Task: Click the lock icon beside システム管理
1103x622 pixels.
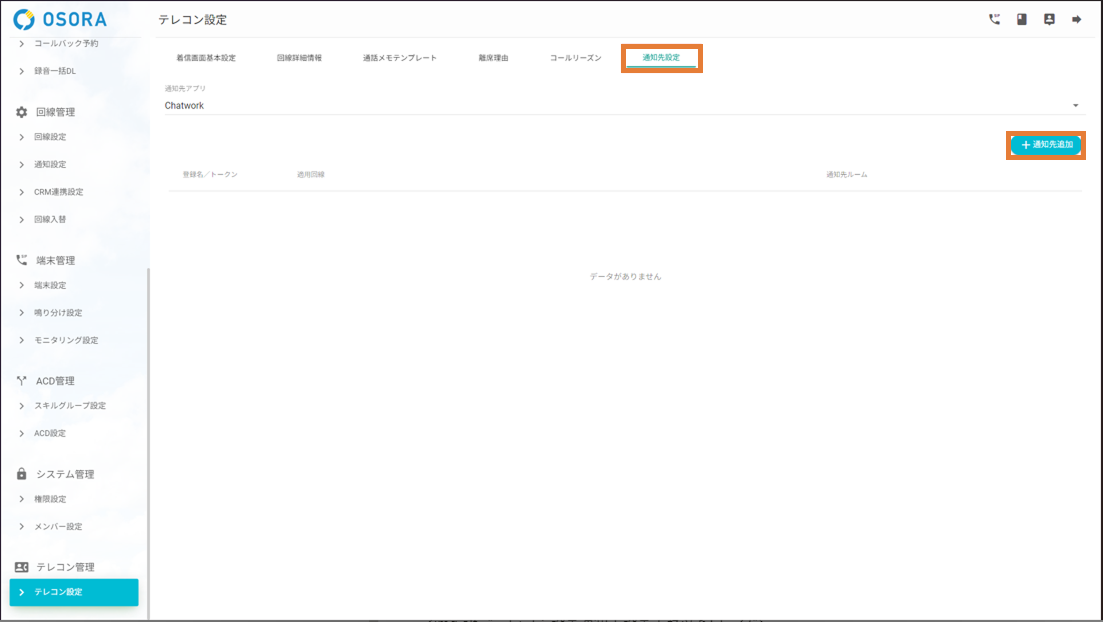Action: [22, 474]
